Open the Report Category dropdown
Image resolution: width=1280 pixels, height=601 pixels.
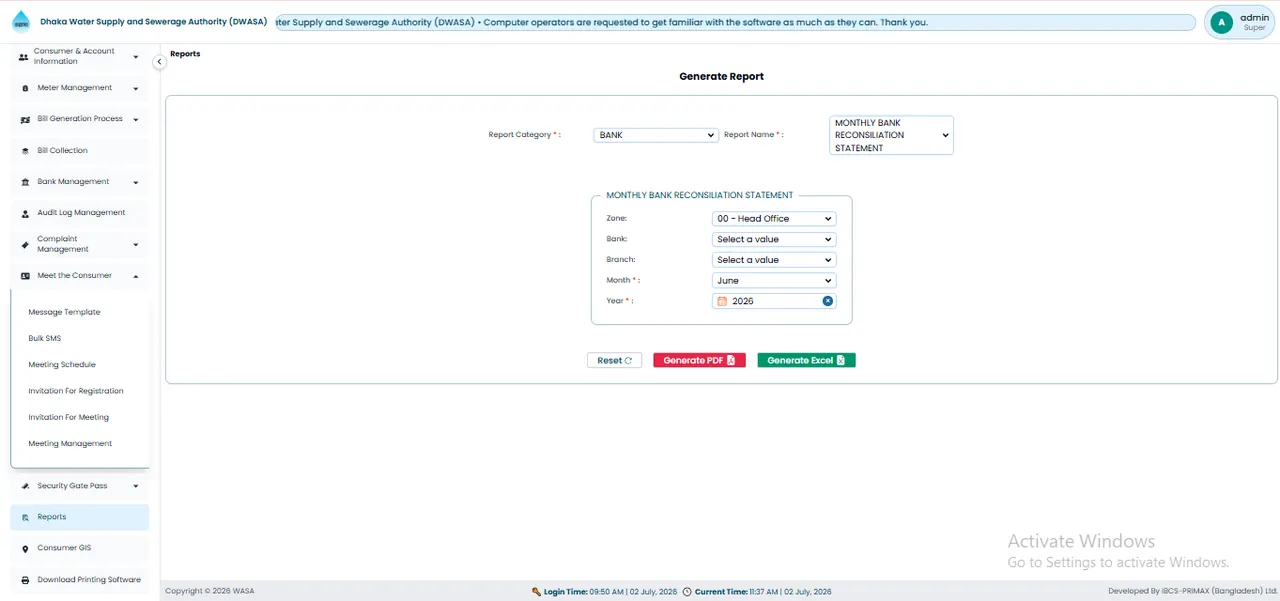point(656,135)
